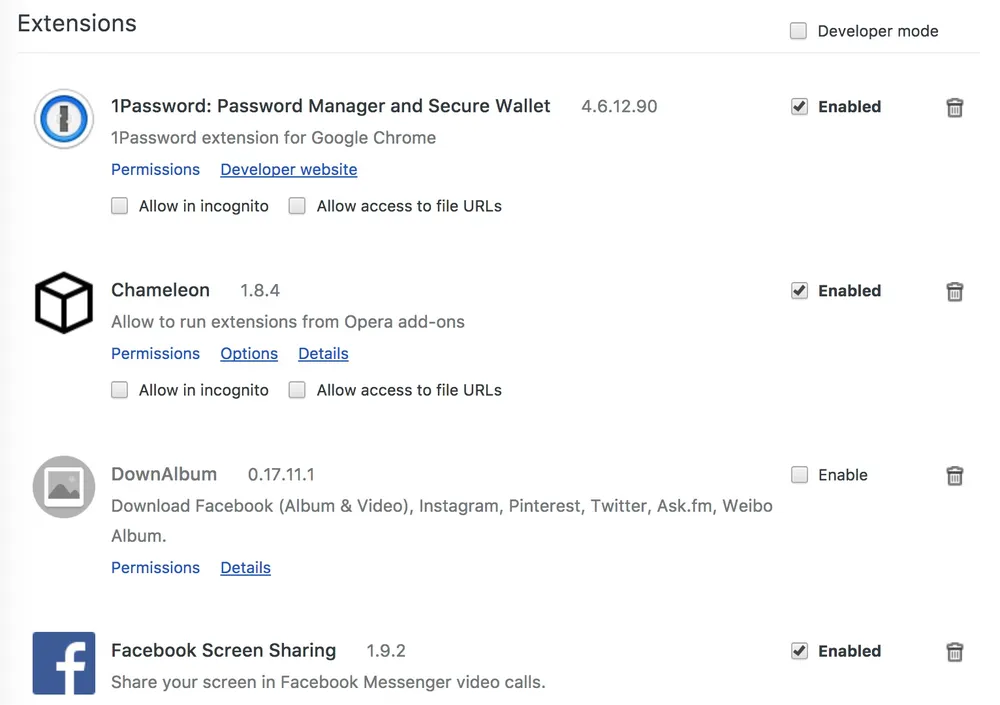Click DownAlbum's 'Download Facebook (Album & Video)' description

[442, 521]
